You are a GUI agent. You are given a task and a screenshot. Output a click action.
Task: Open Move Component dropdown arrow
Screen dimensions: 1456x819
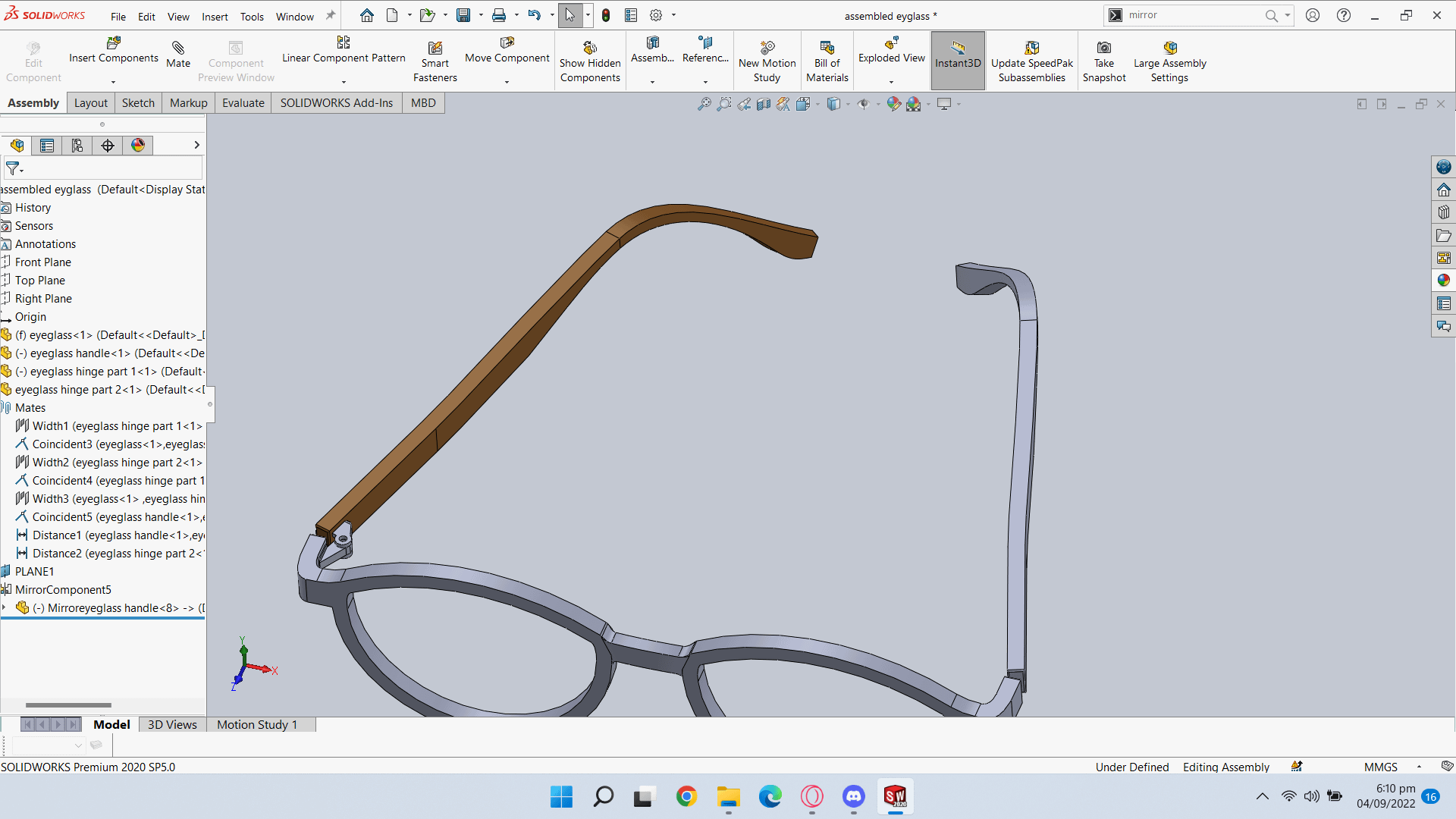pyautogui.click(x=507, y=82)
